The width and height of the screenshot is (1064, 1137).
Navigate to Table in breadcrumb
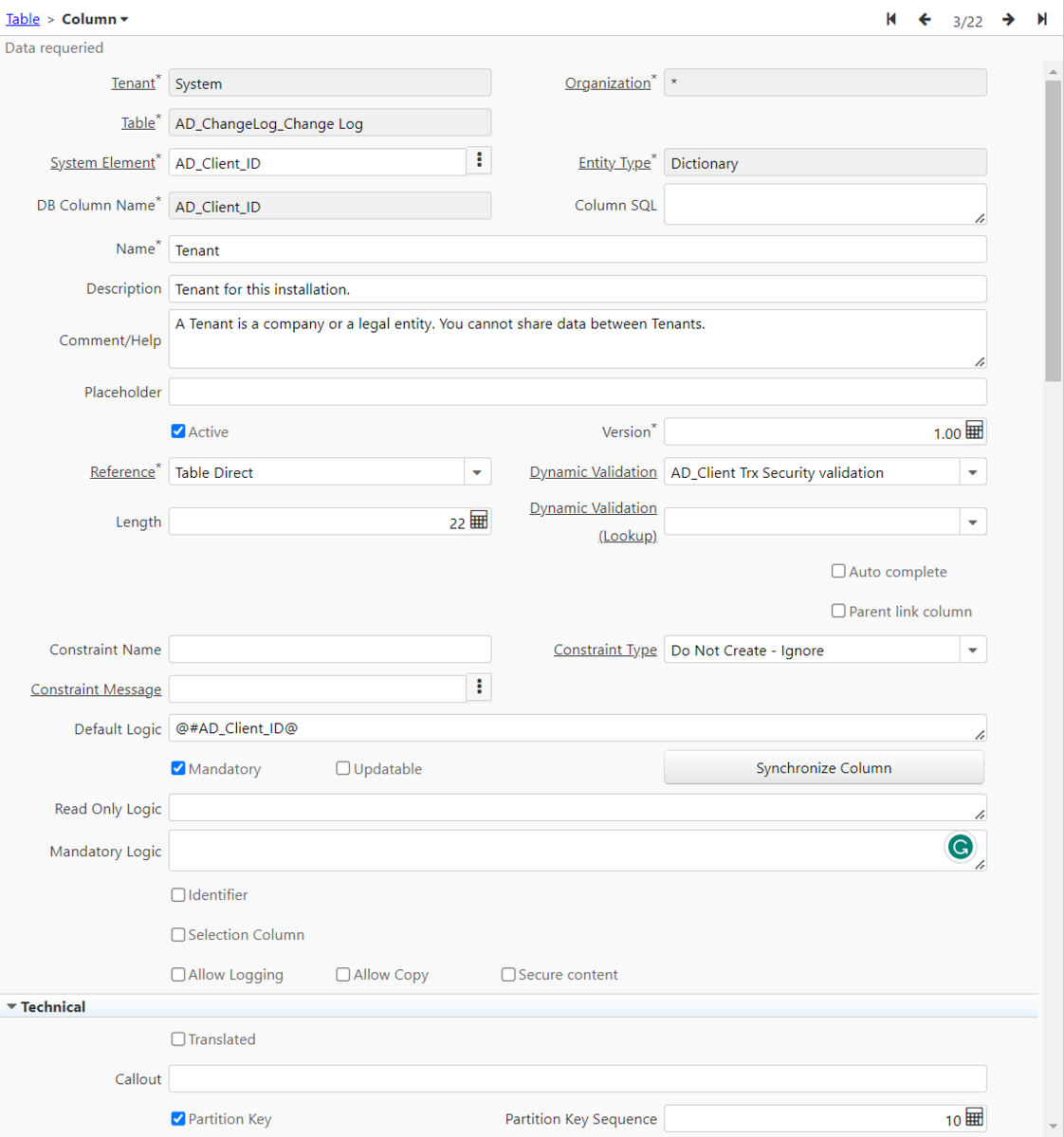point(23,19)
